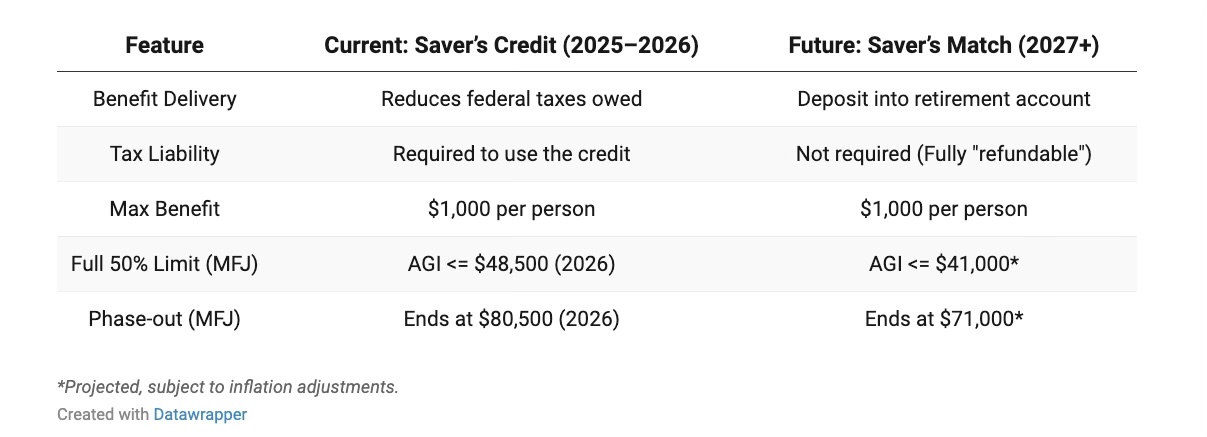The height and width of the screenshot is (437, 1207).
Task: Select $1,000 per person under Saver's Credit
Action: click(x=511, y=209)
